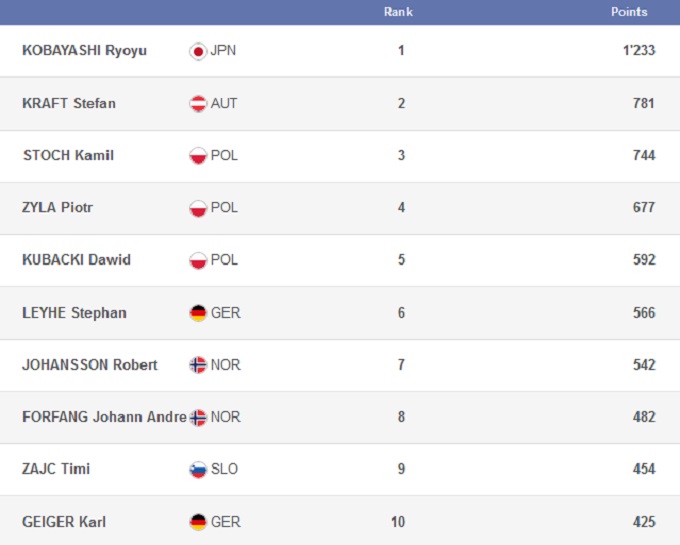Click Austria flag icon beside Kraft
680x545 pixels.
tap(198, 103)
